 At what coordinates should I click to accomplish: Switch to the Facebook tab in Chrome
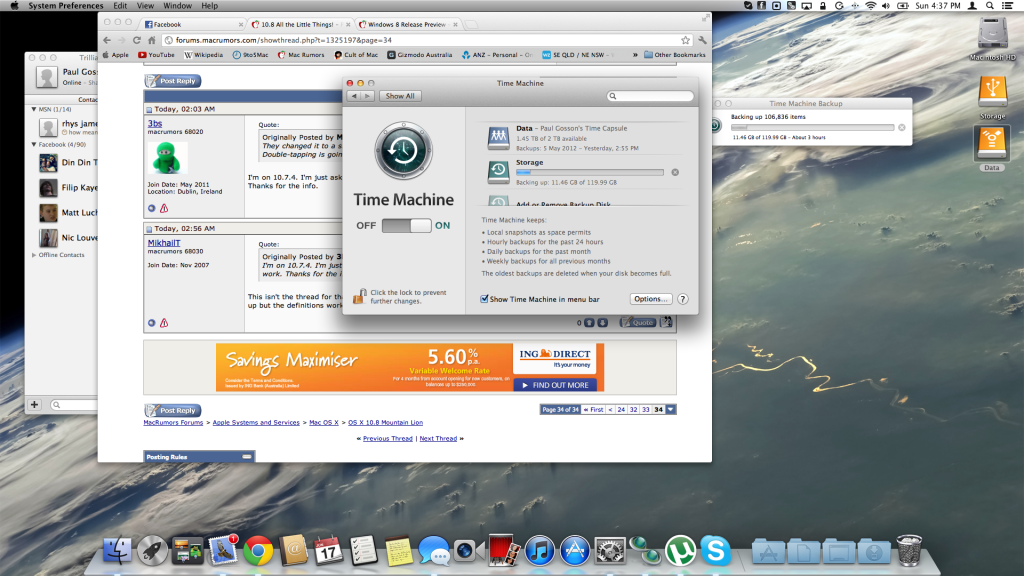[x=193, y=24]
